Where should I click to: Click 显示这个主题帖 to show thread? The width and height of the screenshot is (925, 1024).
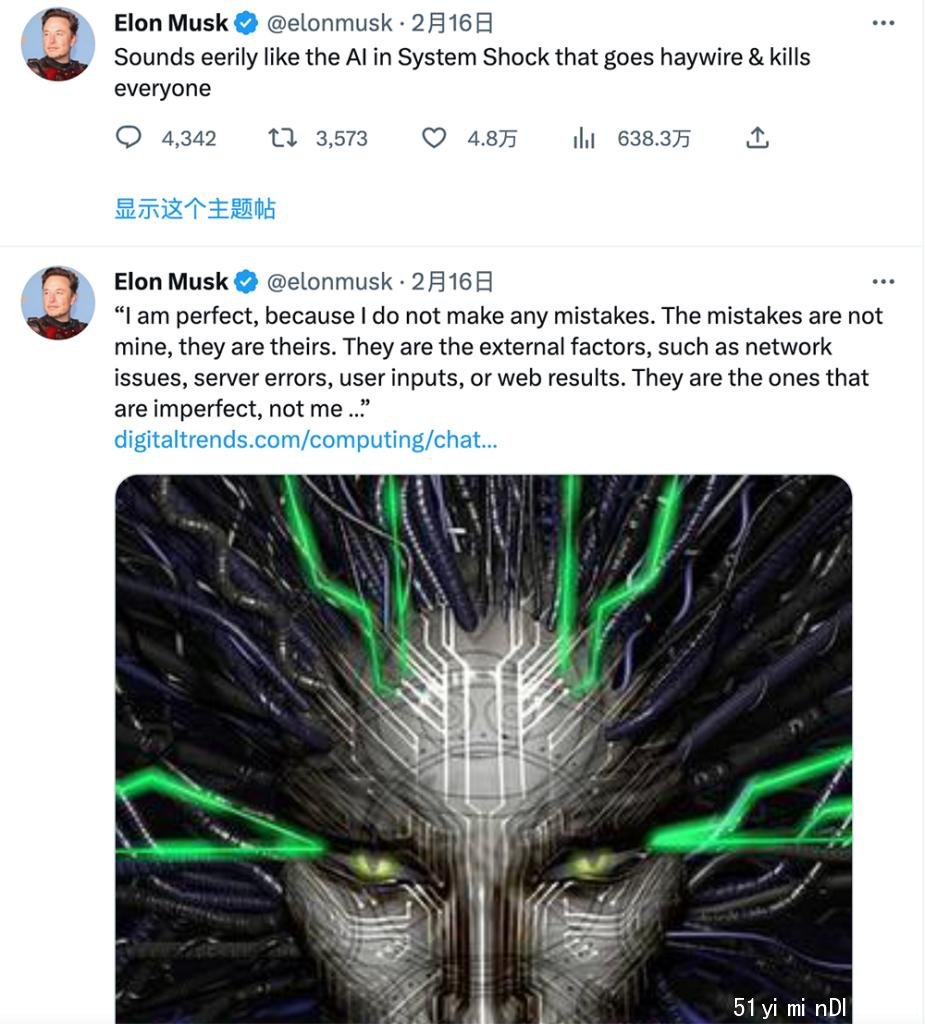195,209
